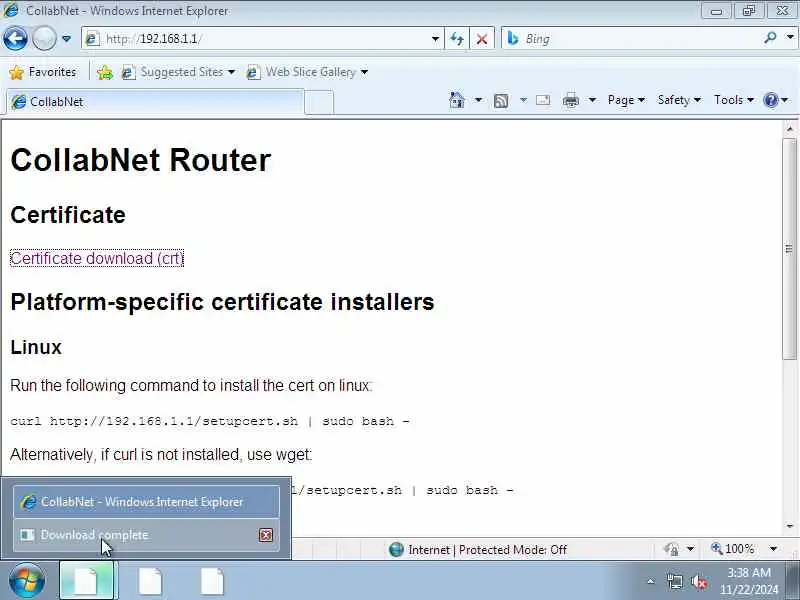Expand the address bar autocomplete dropdown

click(435, 39)
